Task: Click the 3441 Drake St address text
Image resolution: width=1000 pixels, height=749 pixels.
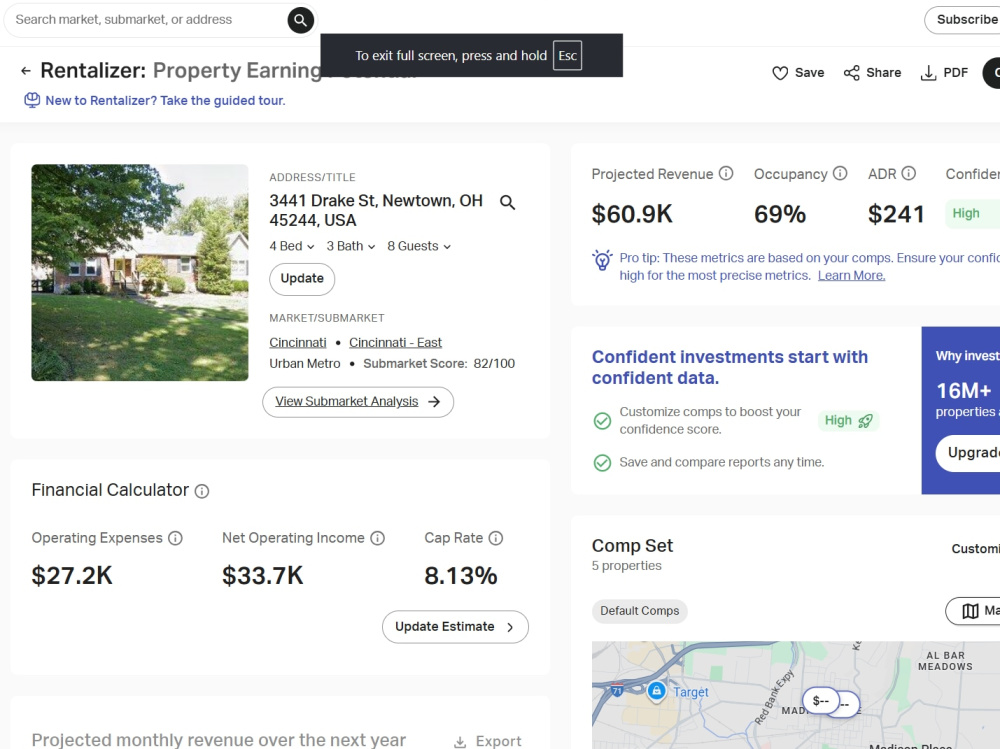Action: point(376,211)
